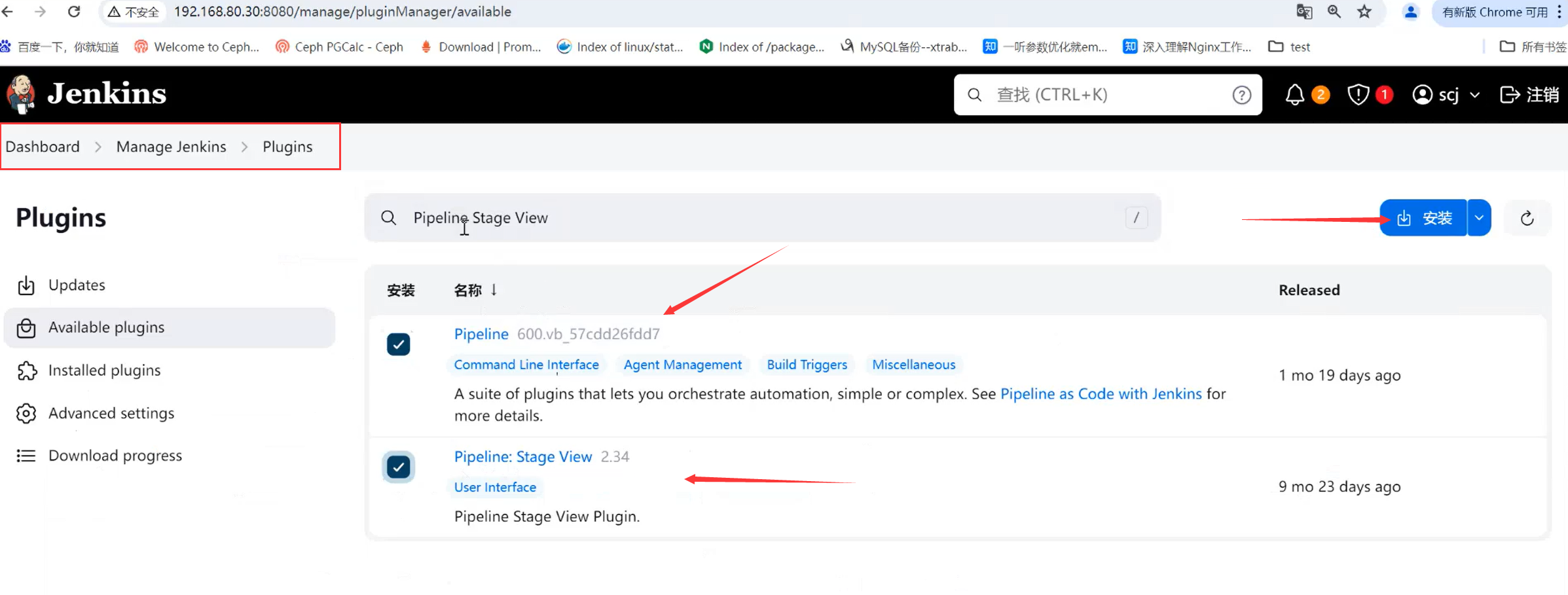Open the 一听参数优化 Zhihu bookmark
This screenshot has height=595, width=1568.
[x=1045, y=46]
